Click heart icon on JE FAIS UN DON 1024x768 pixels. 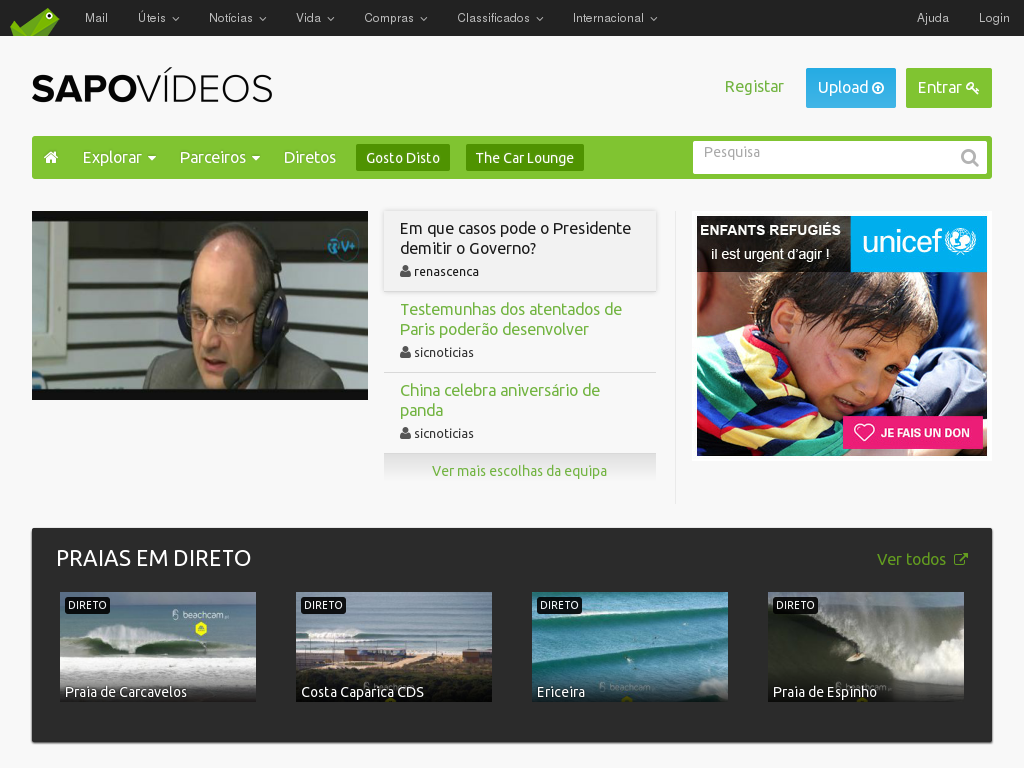[866, 432]
